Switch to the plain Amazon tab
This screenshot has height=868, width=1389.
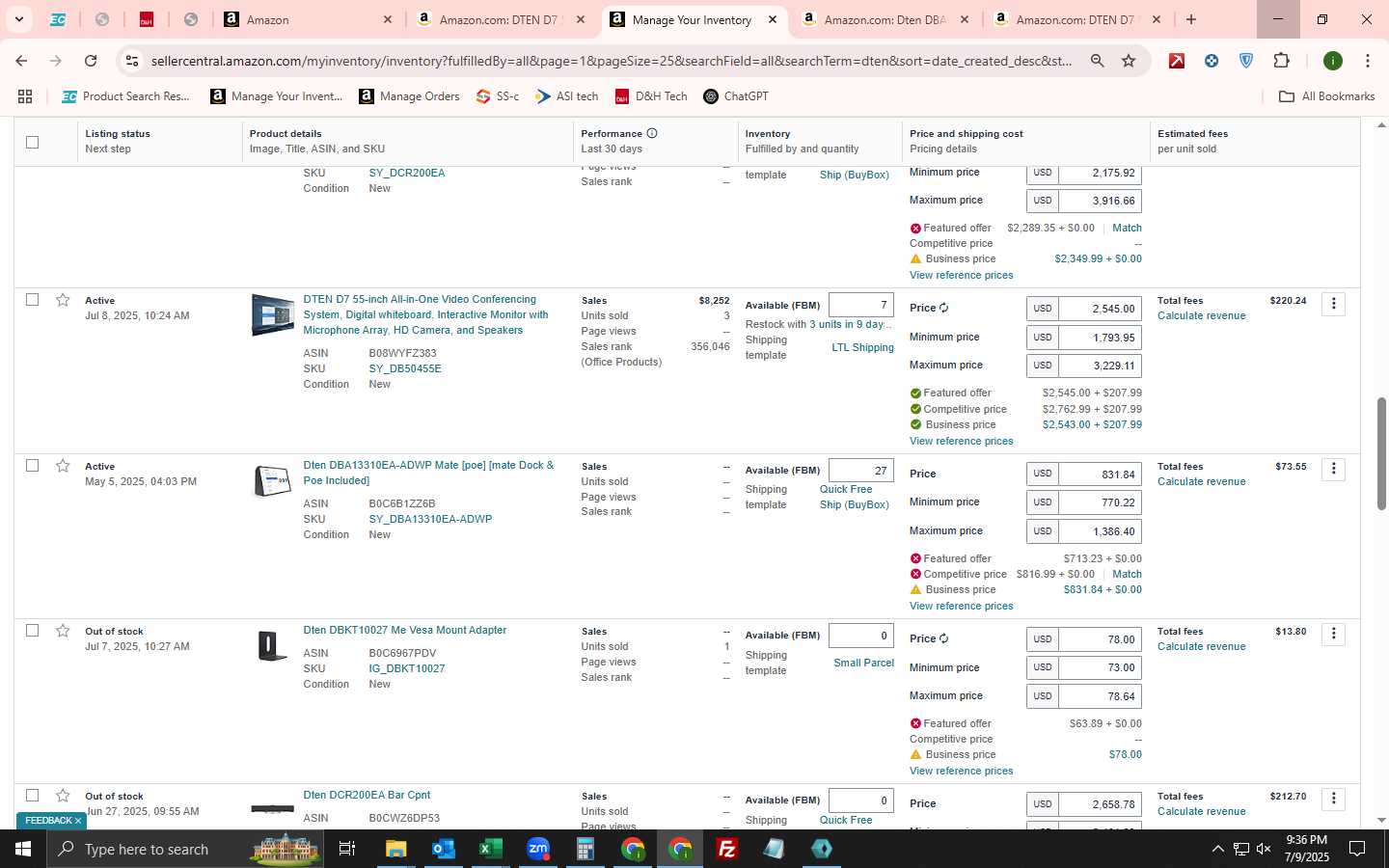(x=307, y=19)
